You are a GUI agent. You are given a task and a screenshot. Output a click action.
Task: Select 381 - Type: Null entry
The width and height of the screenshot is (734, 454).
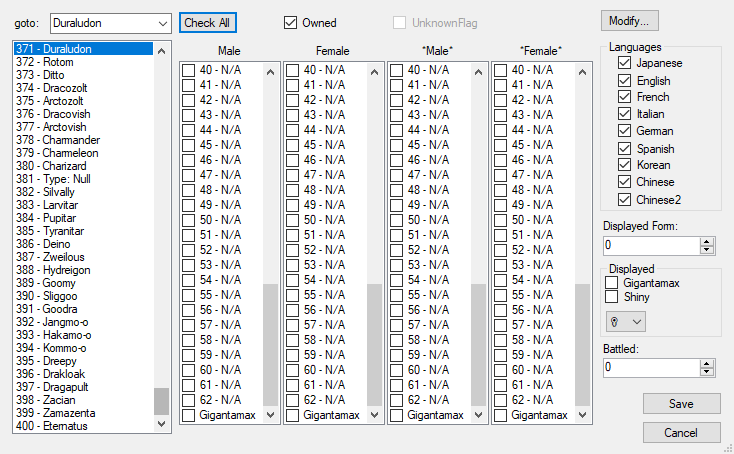[x=84, y=179]
